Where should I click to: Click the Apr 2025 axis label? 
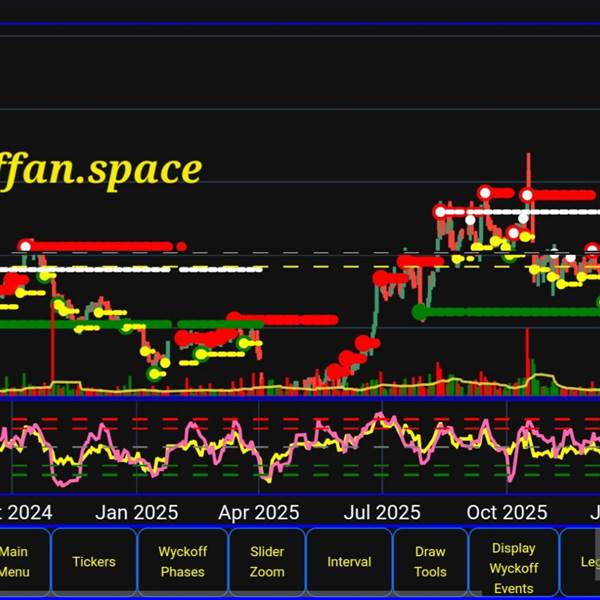coord(259,512)
